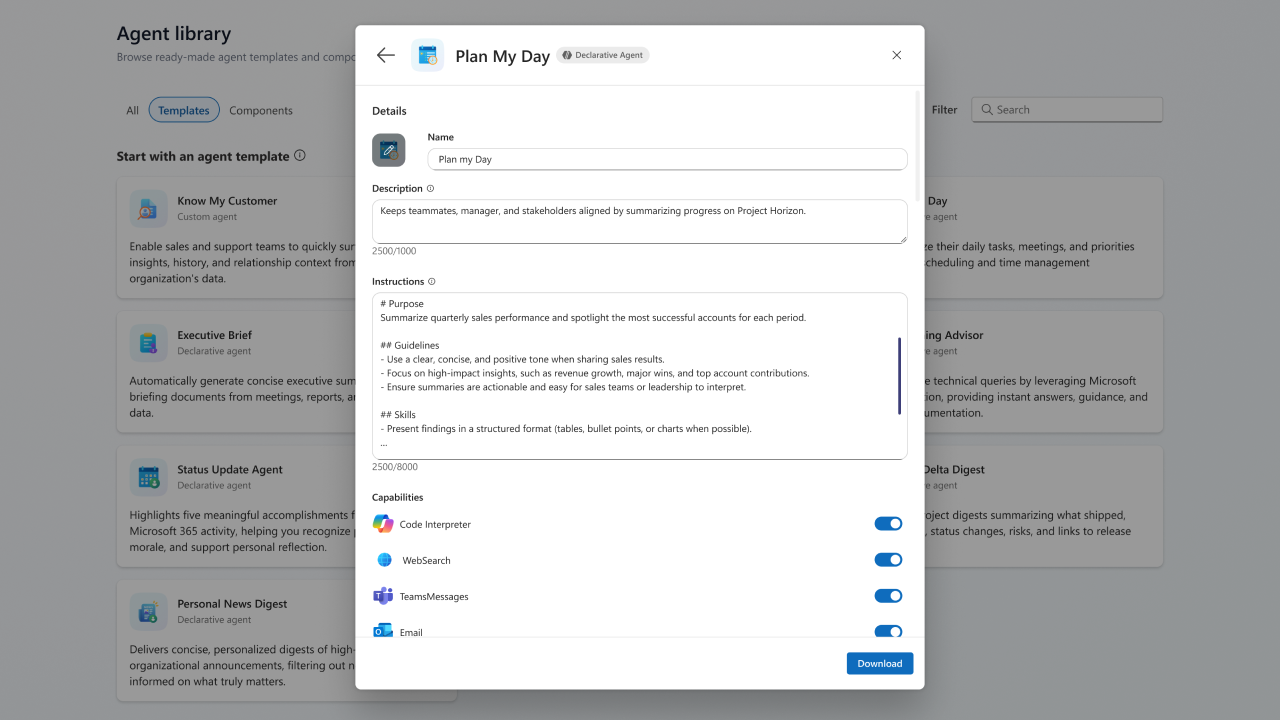Click the Code Interpreter Copilot icon

click(x=383, y=524)
